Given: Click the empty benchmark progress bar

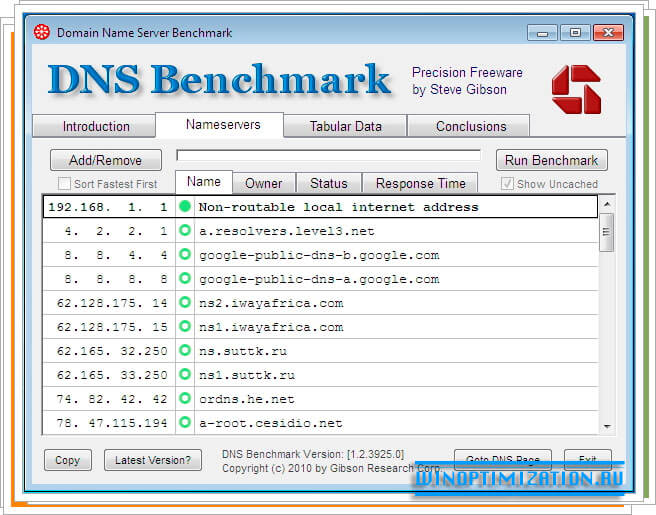Looking at the screenshot, I should (x=328, y=156).
